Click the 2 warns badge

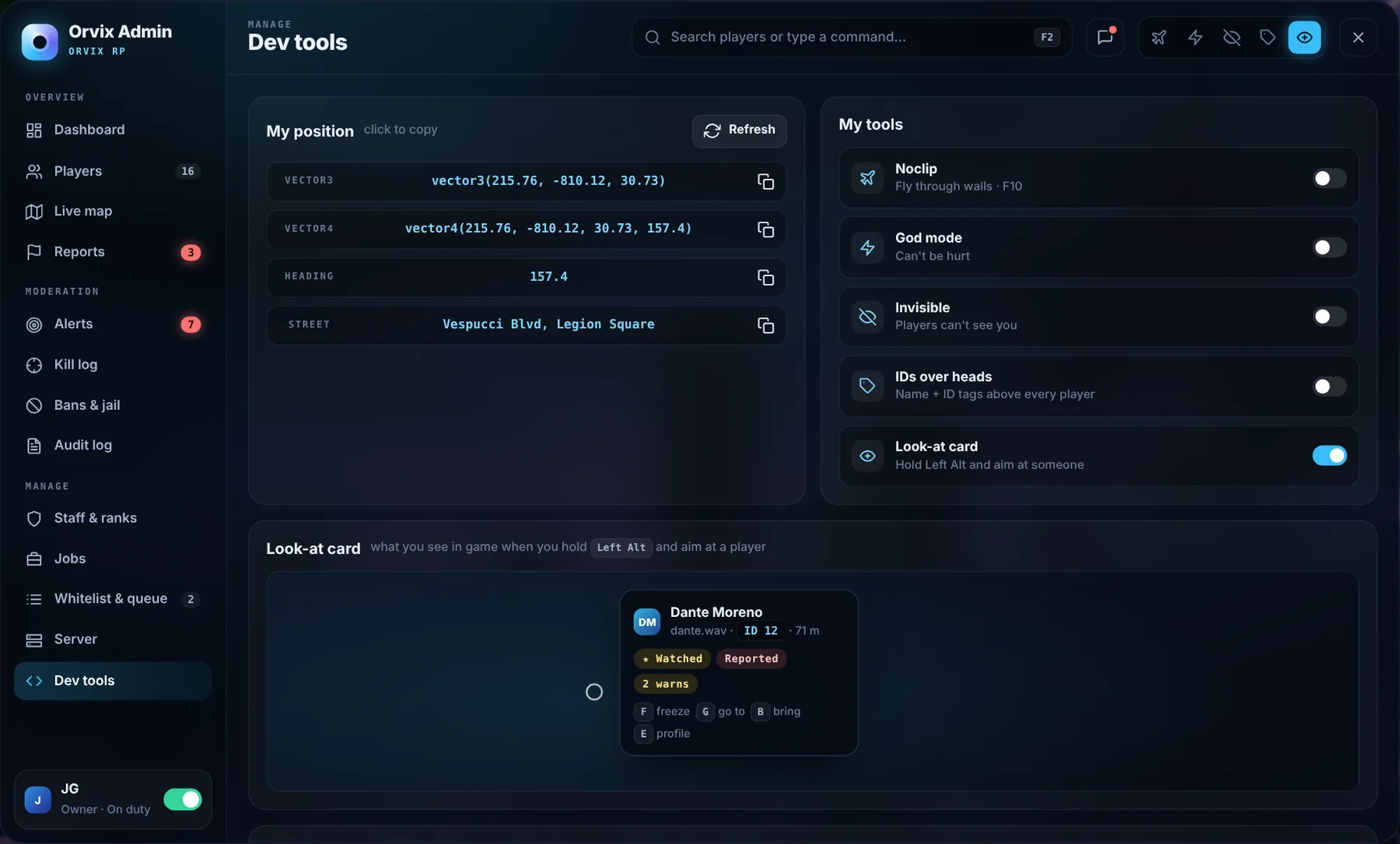tap(665, 685)
